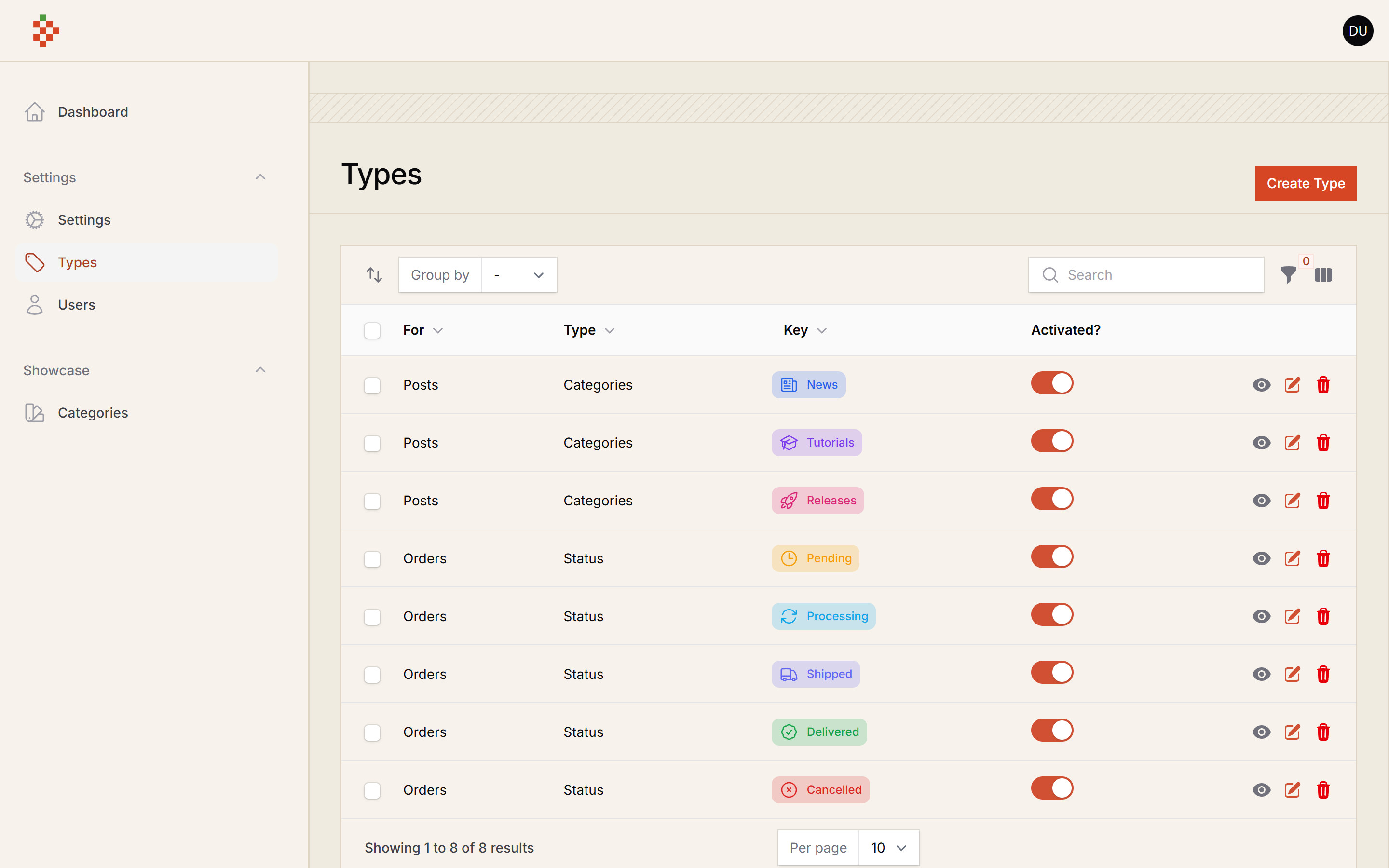View the Releases row details
The image size is (1389, 868).
click(1261, 501)
